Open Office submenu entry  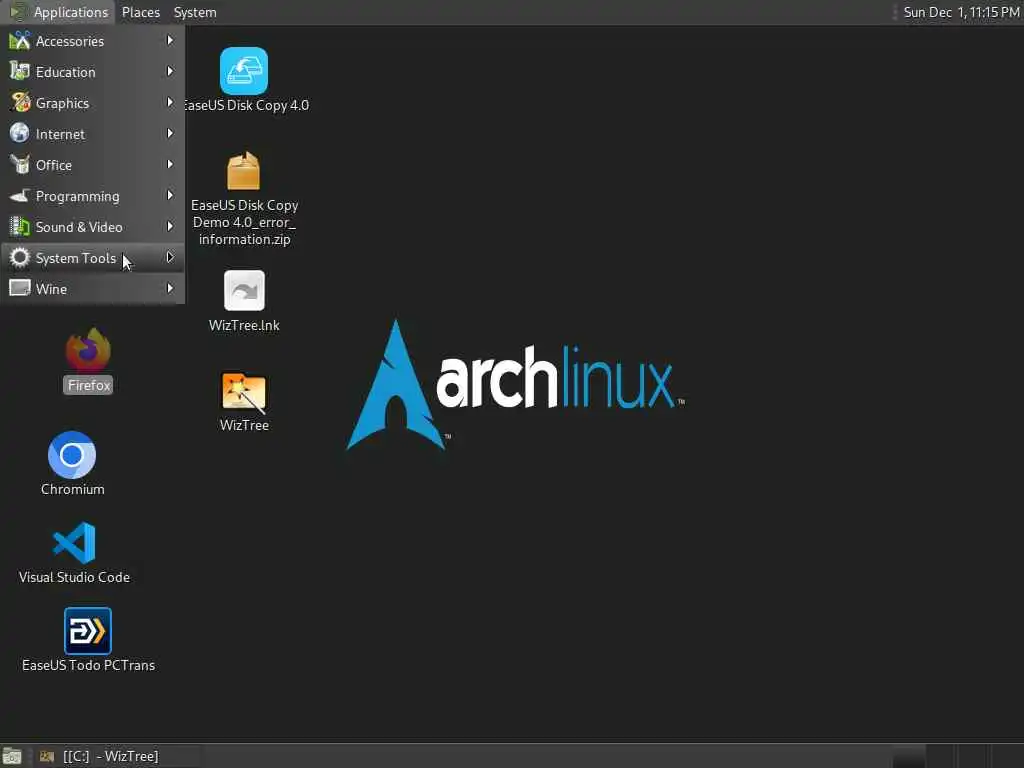(93, 165)
